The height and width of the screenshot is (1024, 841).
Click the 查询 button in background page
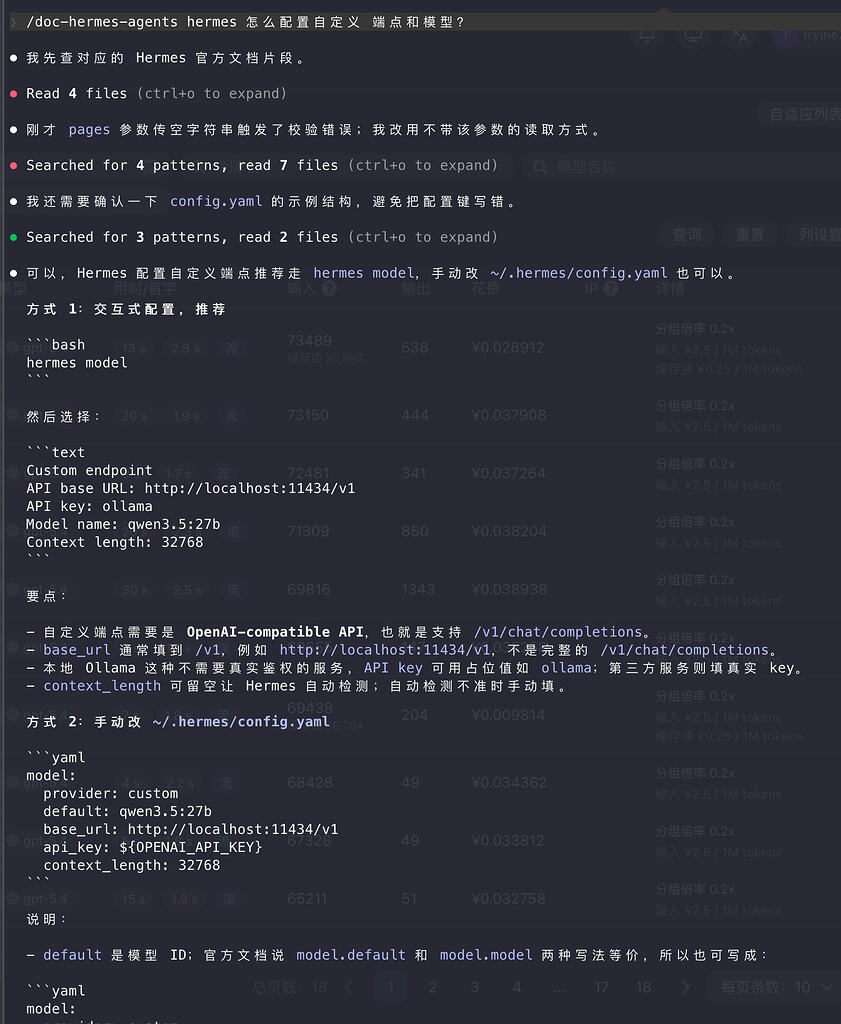[687, 234]
